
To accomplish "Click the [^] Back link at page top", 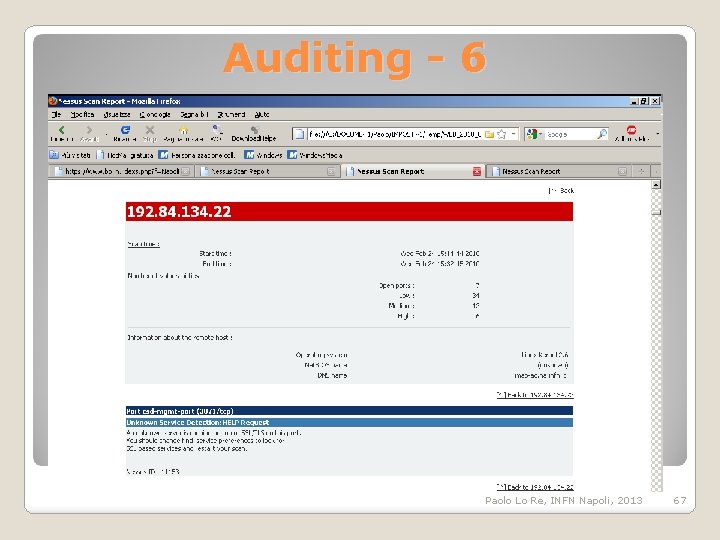I will 561,190.
